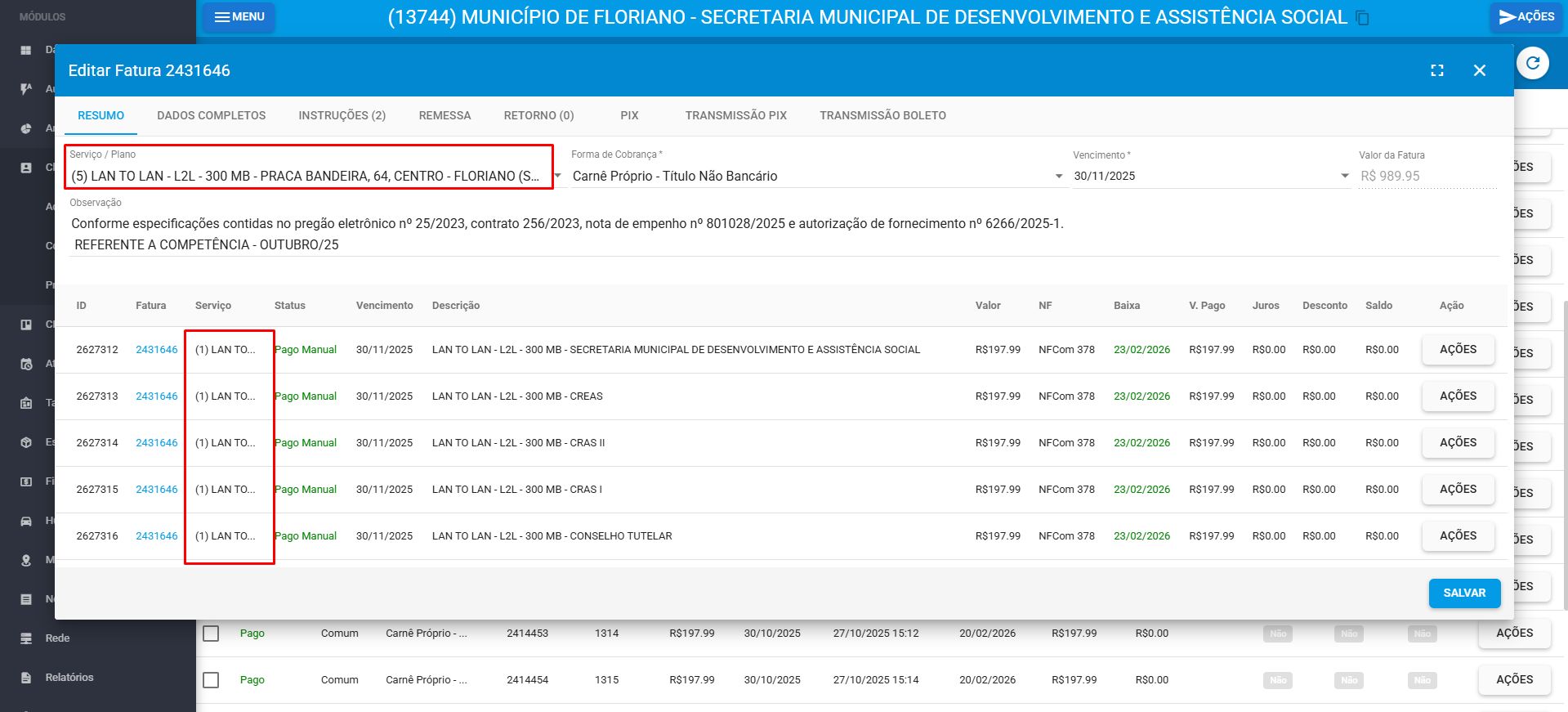Click the store building sidebar icon

coord(26,403)
